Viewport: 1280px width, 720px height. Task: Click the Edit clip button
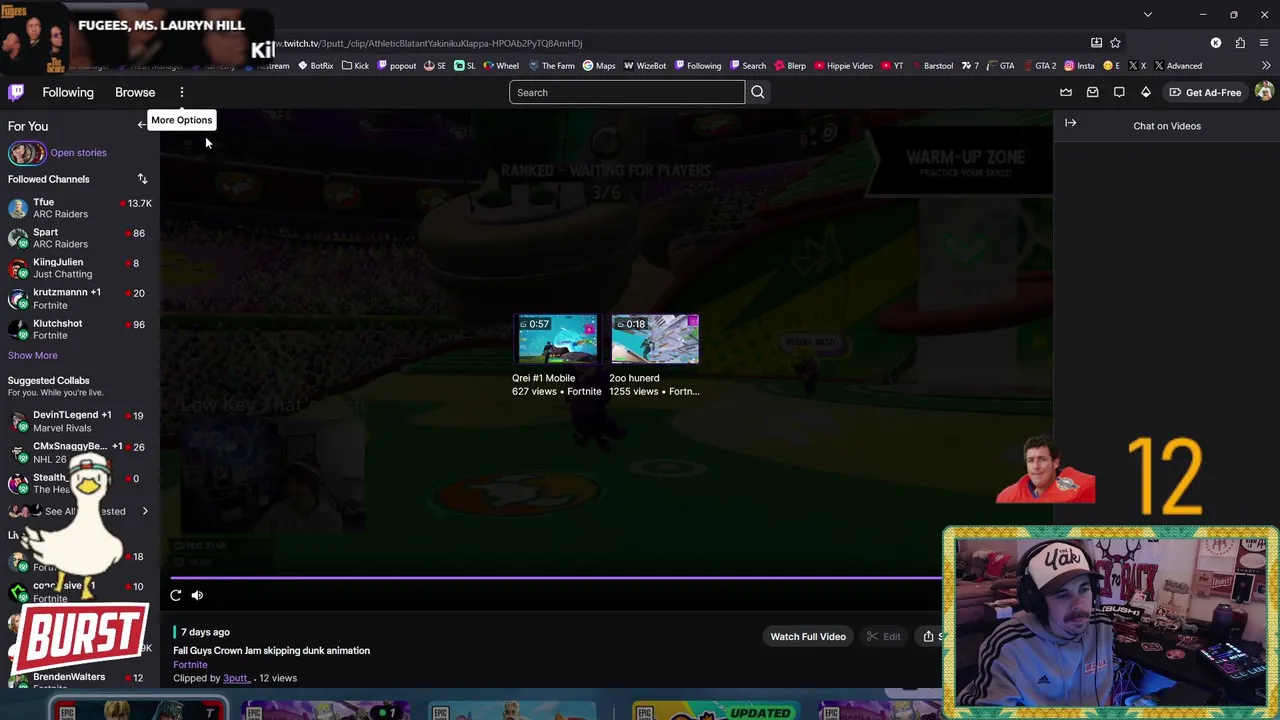pos(884,636)
